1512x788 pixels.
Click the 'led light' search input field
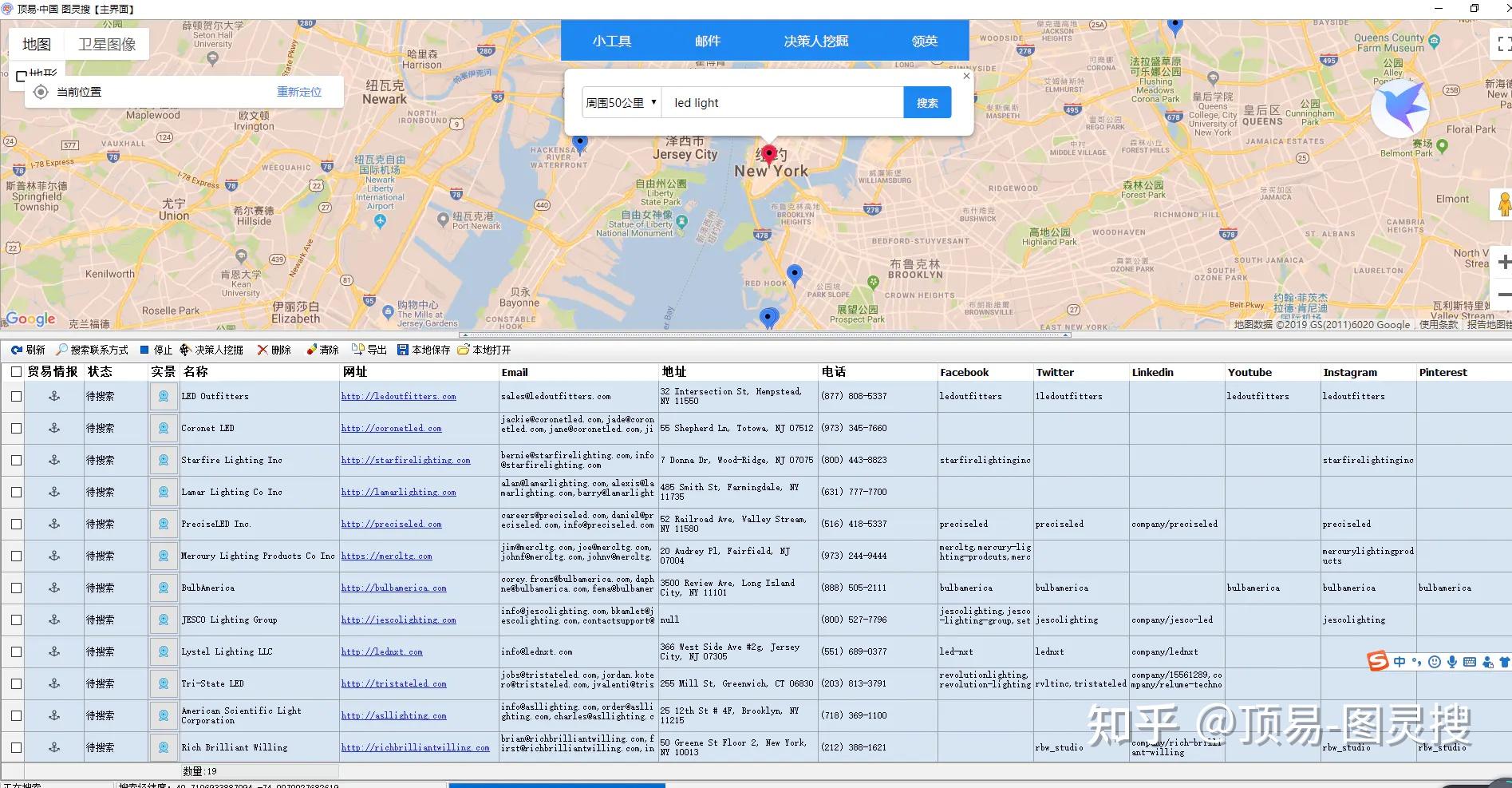[783, 103]
